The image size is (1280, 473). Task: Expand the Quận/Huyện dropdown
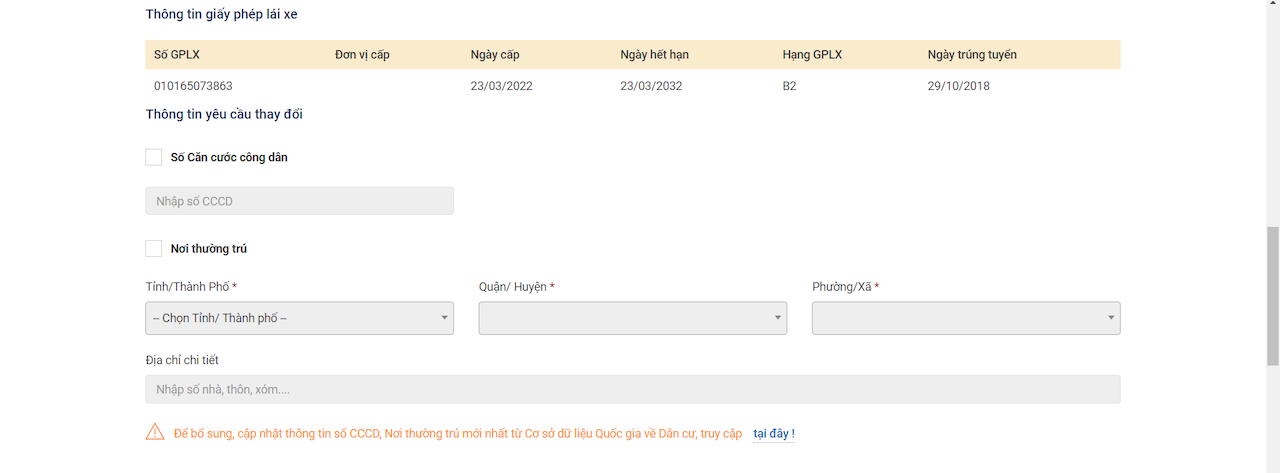click(x=632, y=318)
